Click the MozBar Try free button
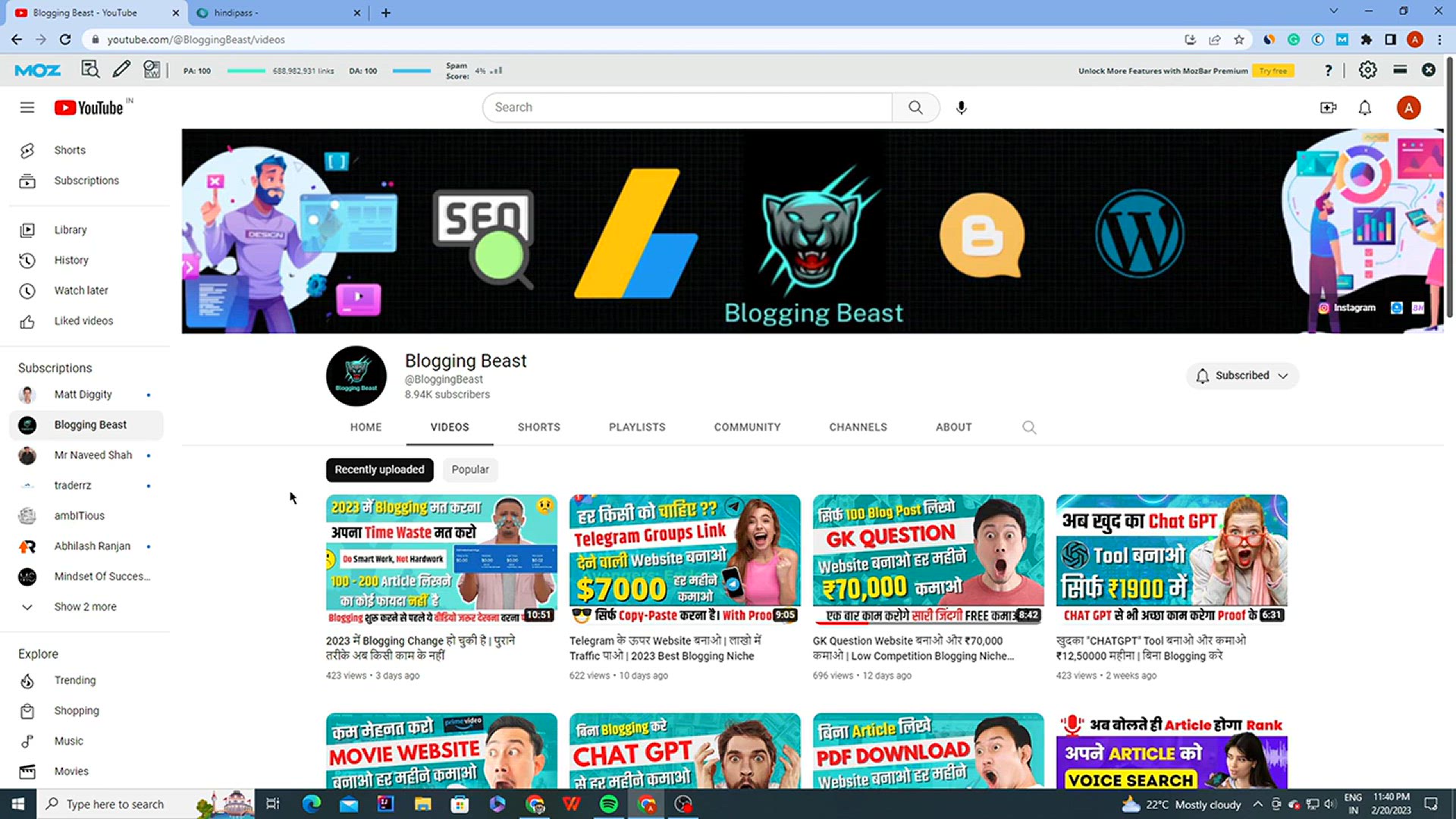The height and width of the screenshot is (819, 1456). (1273, 71)
